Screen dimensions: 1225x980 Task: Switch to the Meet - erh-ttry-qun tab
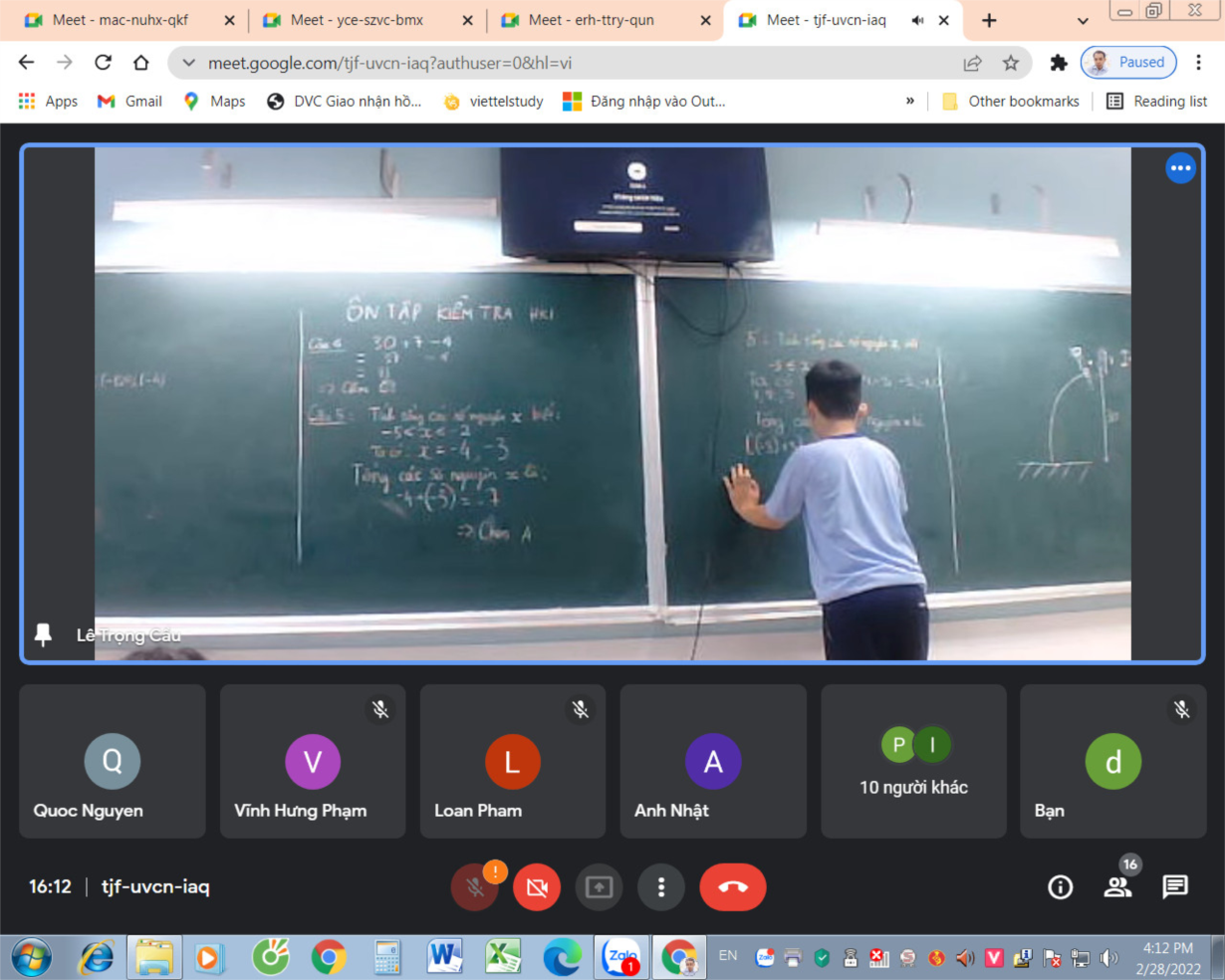(x=592, y=20)
